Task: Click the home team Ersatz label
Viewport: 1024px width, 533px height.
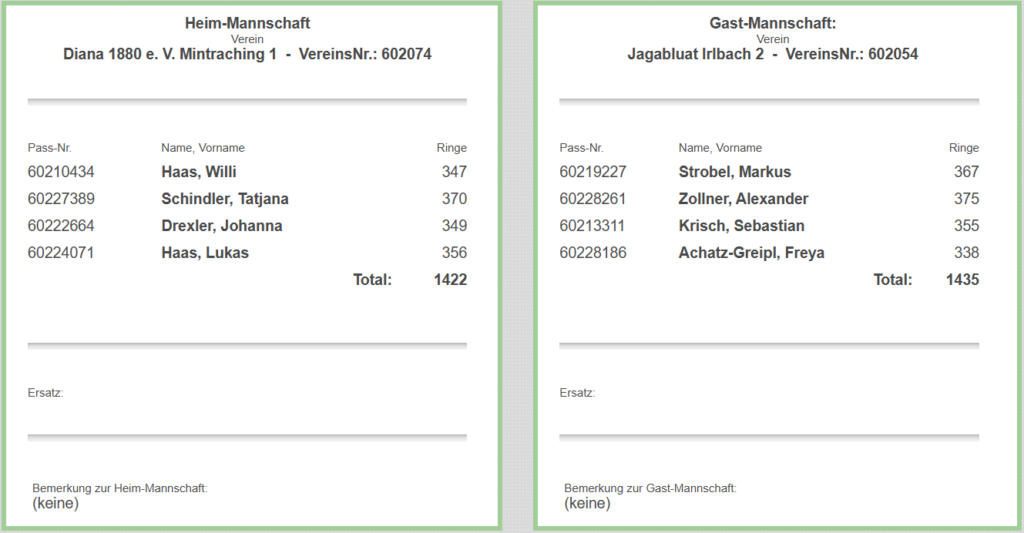Action: coord(45,393)
